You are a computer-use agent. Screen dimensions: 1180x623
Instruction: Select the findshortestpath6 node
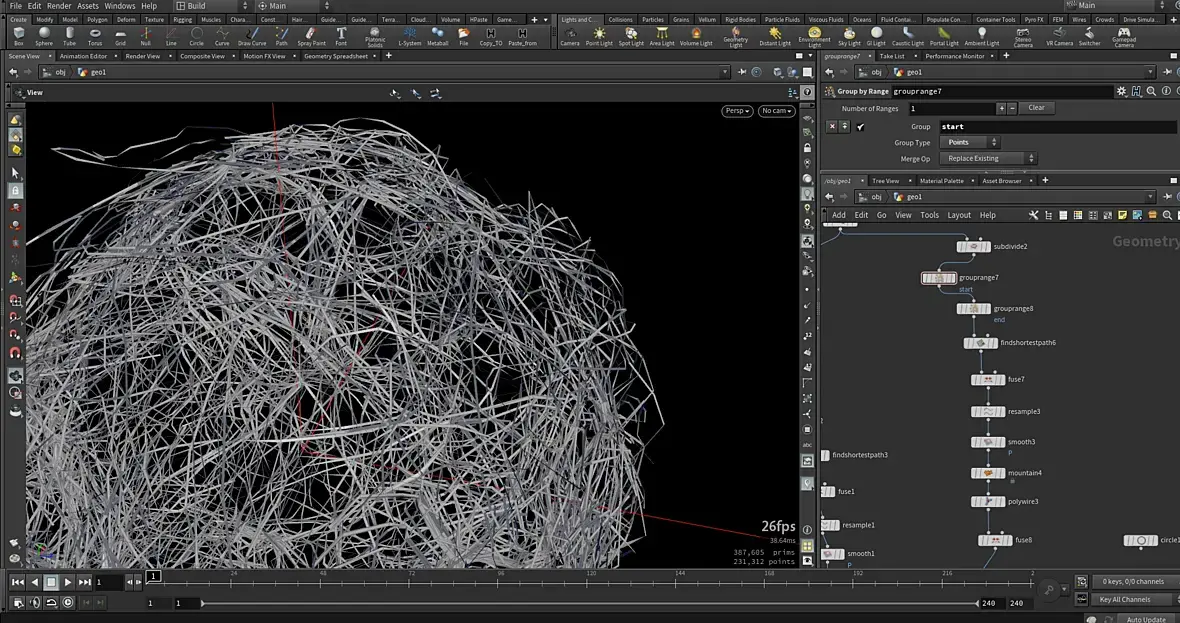click(x=980, y=343)
